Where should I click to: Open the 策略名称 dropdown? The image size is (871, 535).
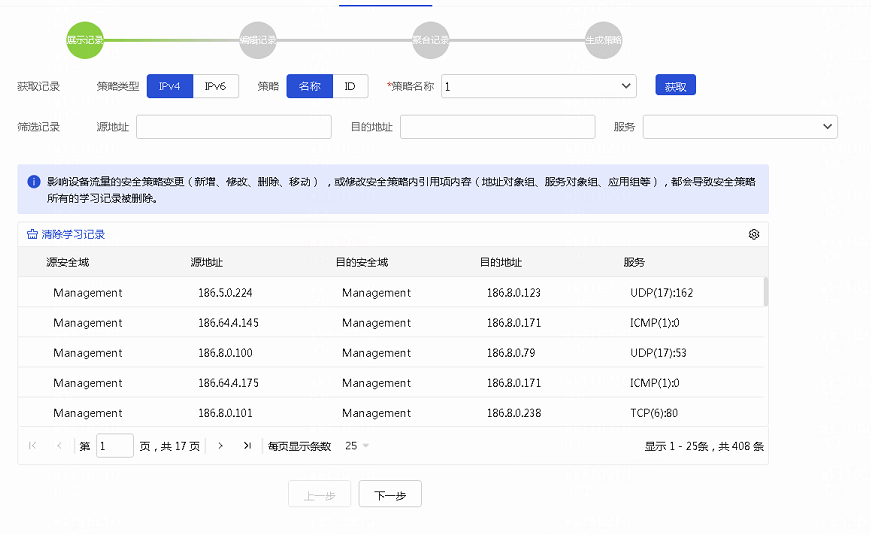click(x=539, y=87)
